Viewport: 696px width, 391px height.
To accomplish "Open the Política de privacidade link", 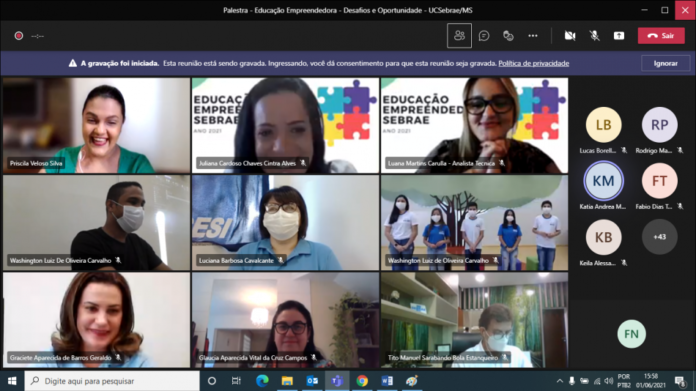I will coord(534,63).
